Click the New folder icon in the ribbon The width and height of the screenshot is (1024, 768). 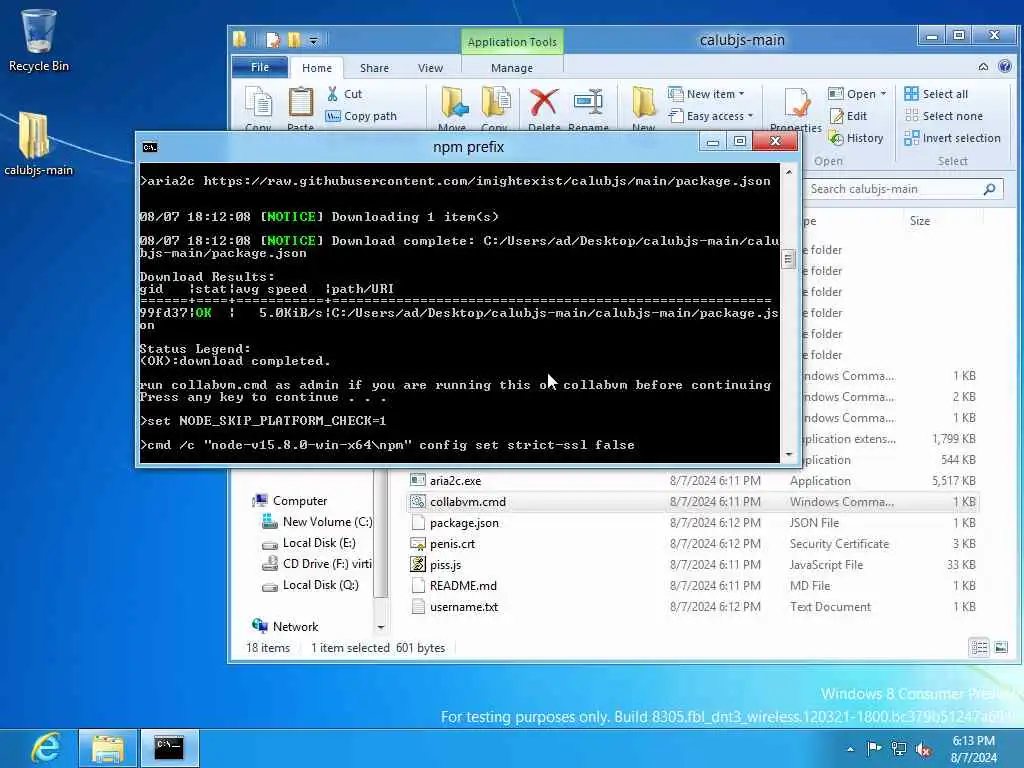pyautogui.click(x=644, y=103)
